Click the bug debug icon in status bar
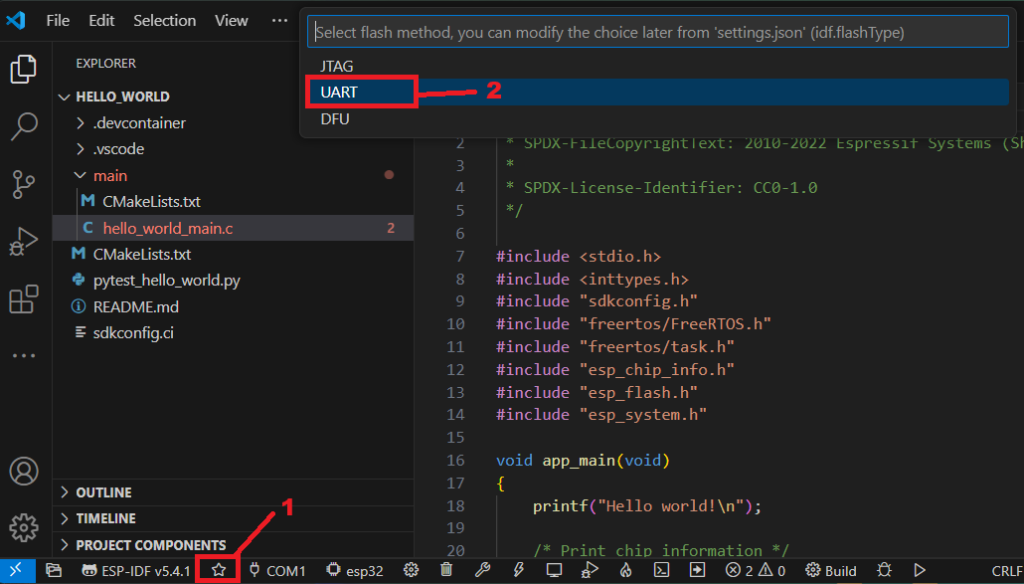 [884, 570]
